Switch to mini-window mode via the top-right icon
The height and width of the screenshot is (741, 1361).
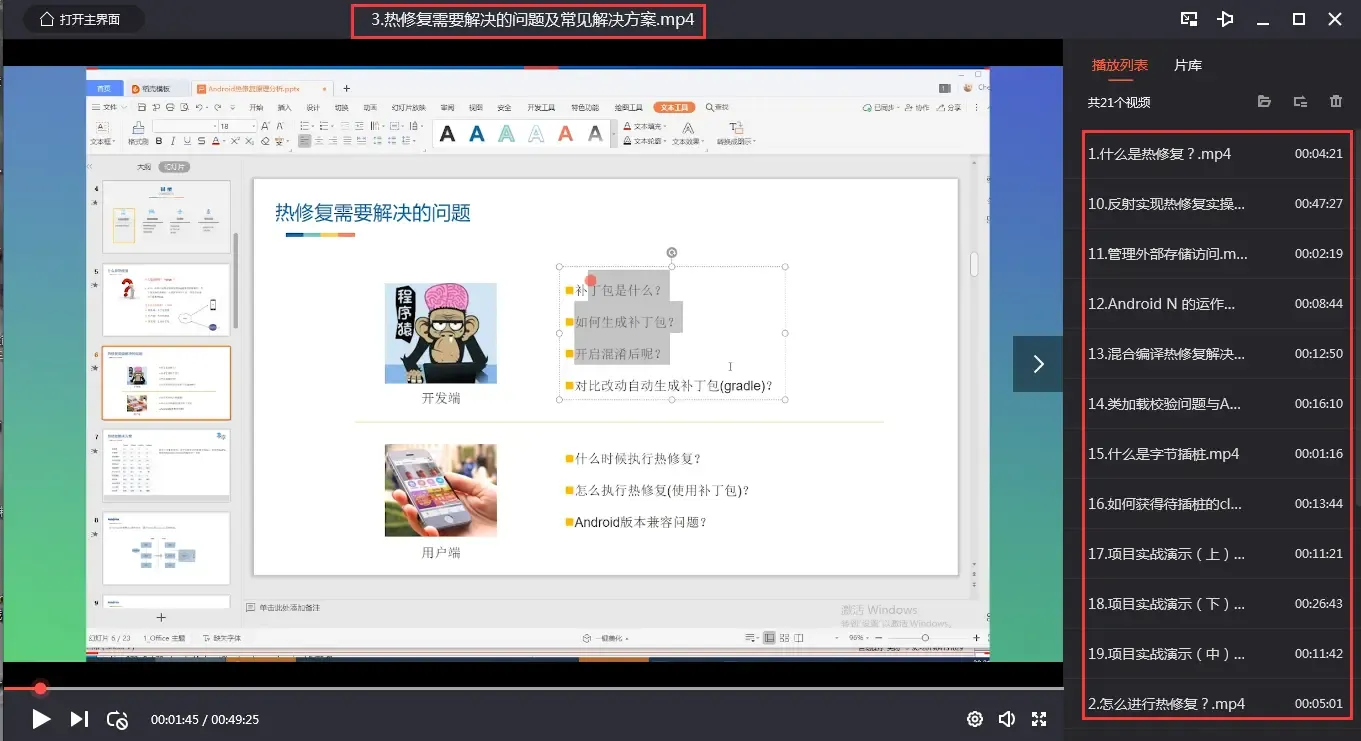1189,18
